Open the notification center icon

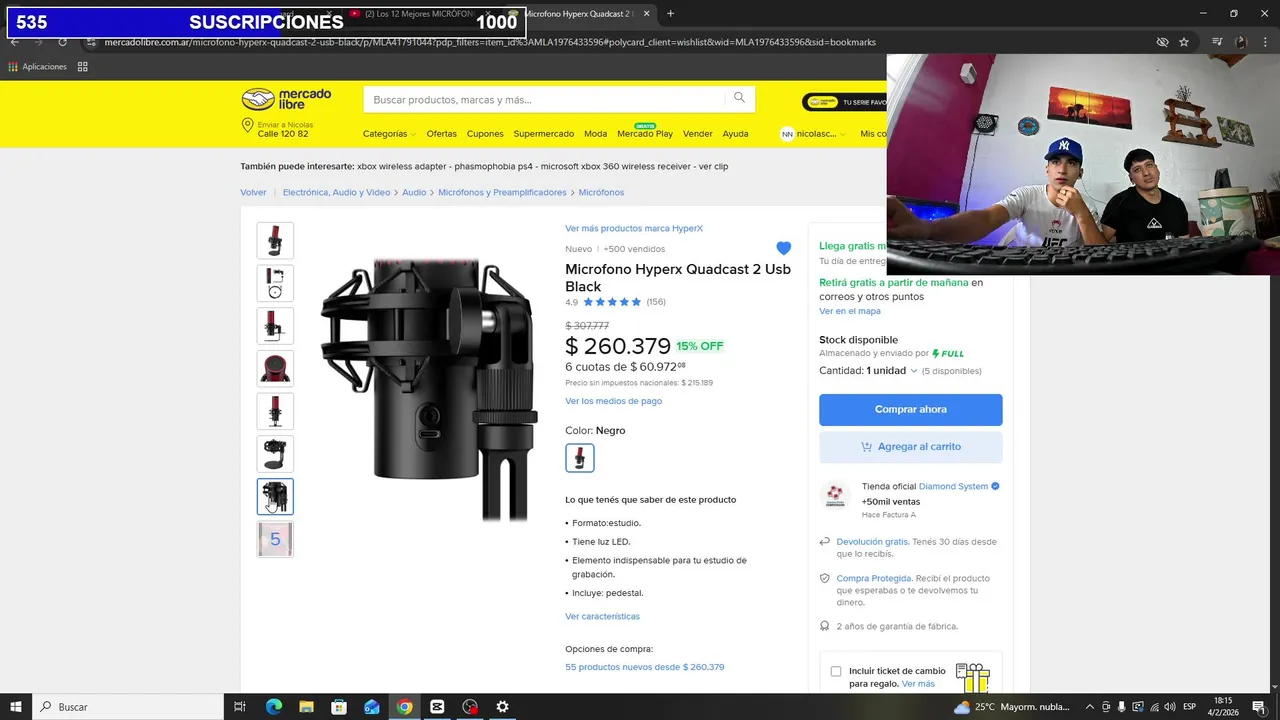coord(1259,707)
